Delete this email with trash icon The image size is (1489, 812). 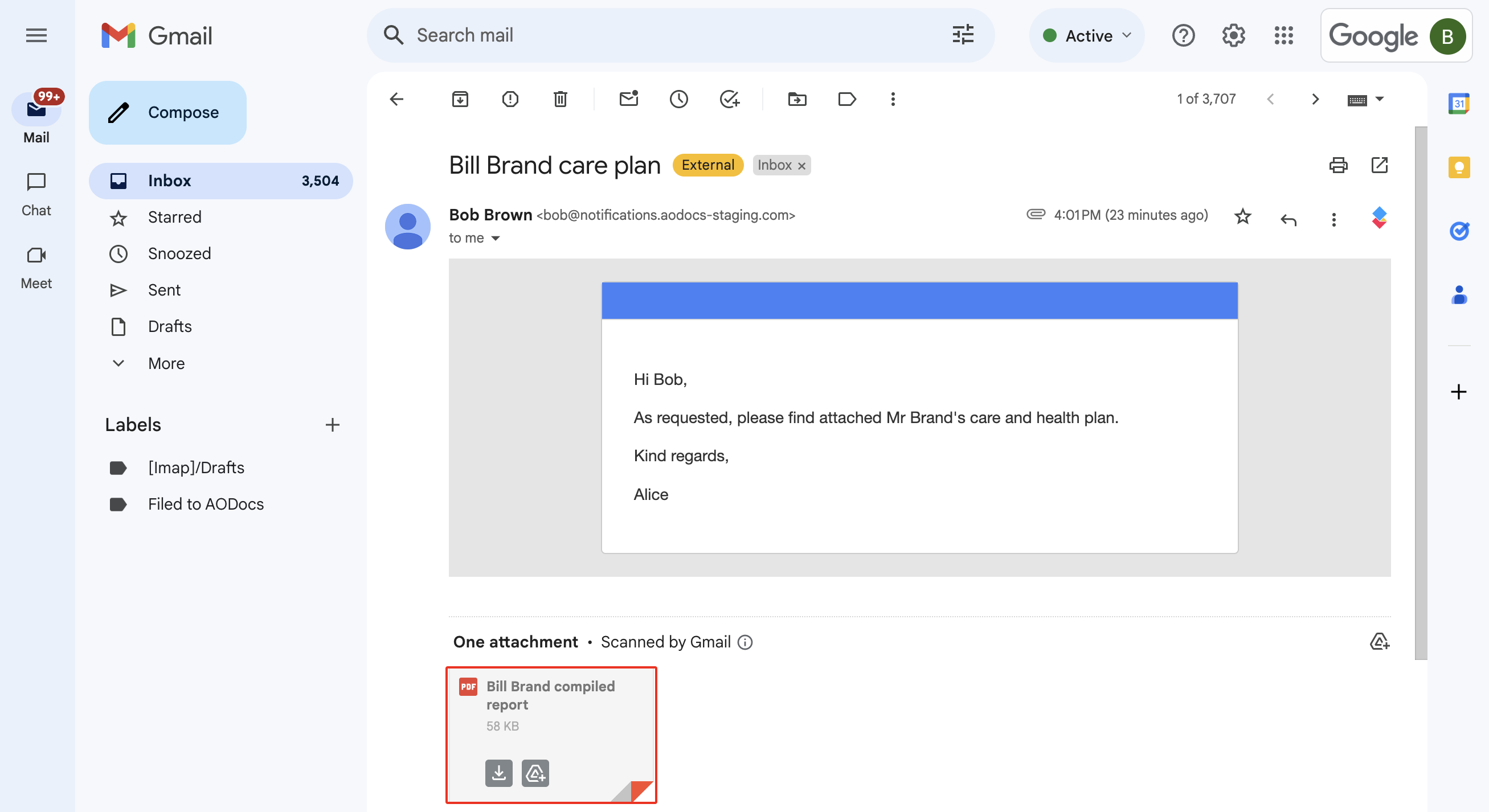coord(560,100)
